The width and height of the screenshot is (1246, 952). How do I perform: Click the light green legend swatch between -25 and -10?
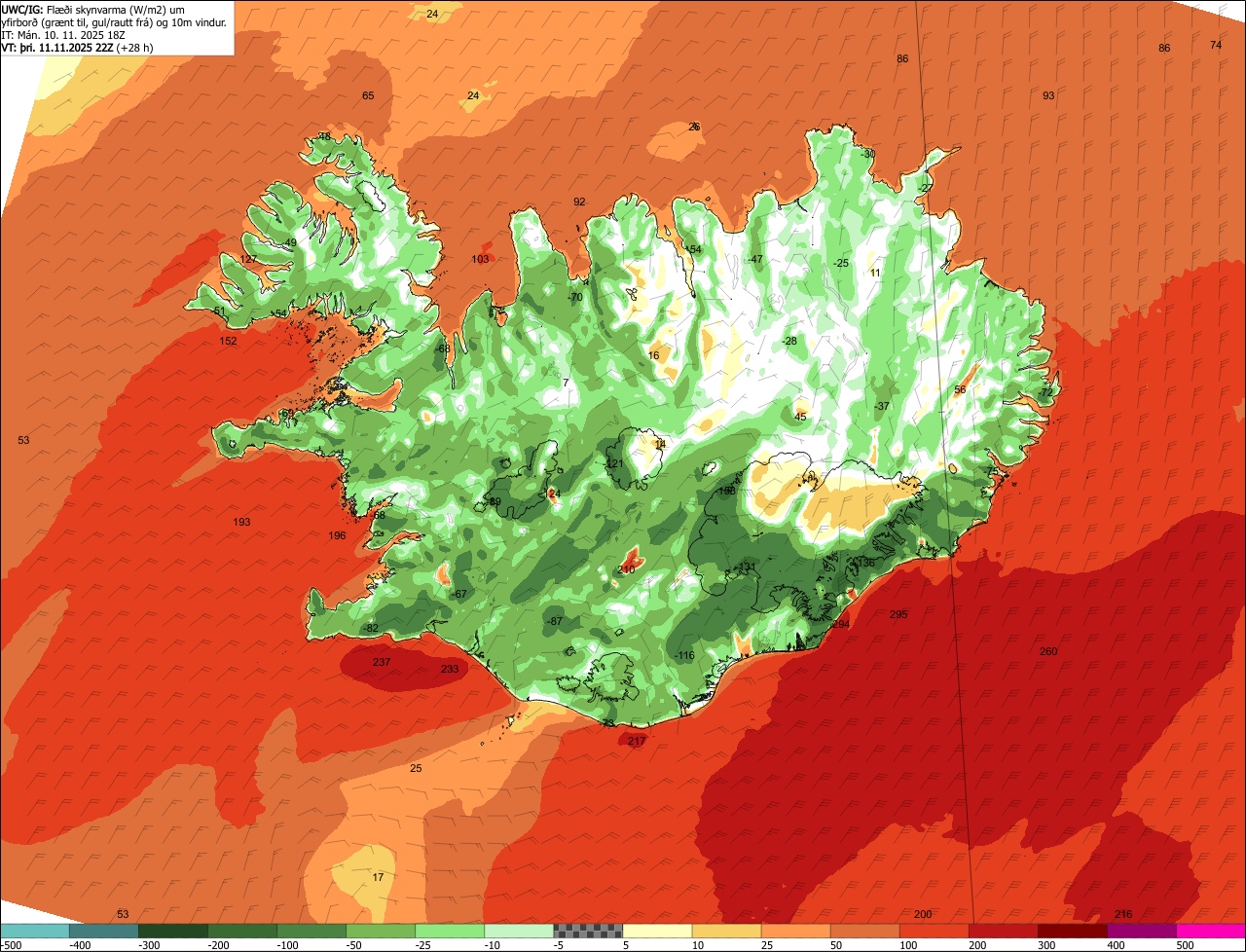click(x=450, y=931)
